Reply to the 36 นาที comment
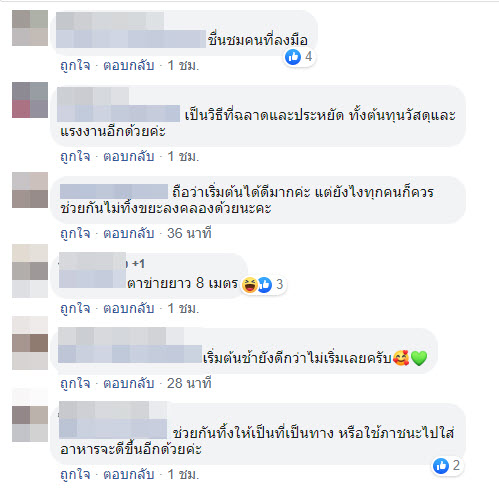The image size is (499, 493). (x=129, y=233)
